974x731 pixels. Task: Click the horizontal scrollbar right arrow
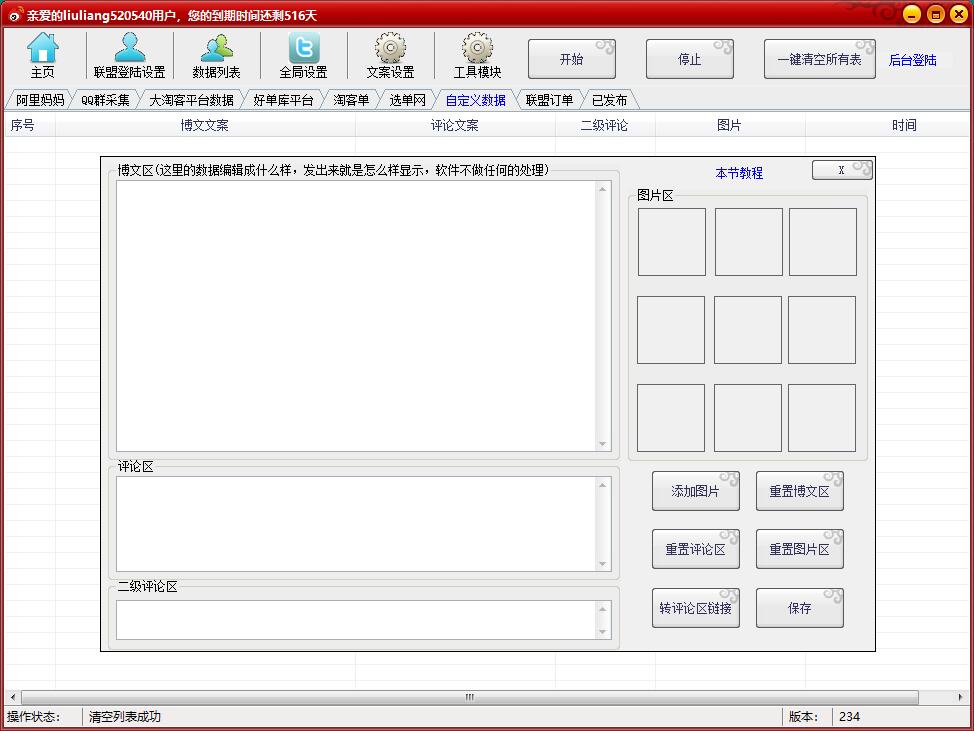(x=960, y=697)
